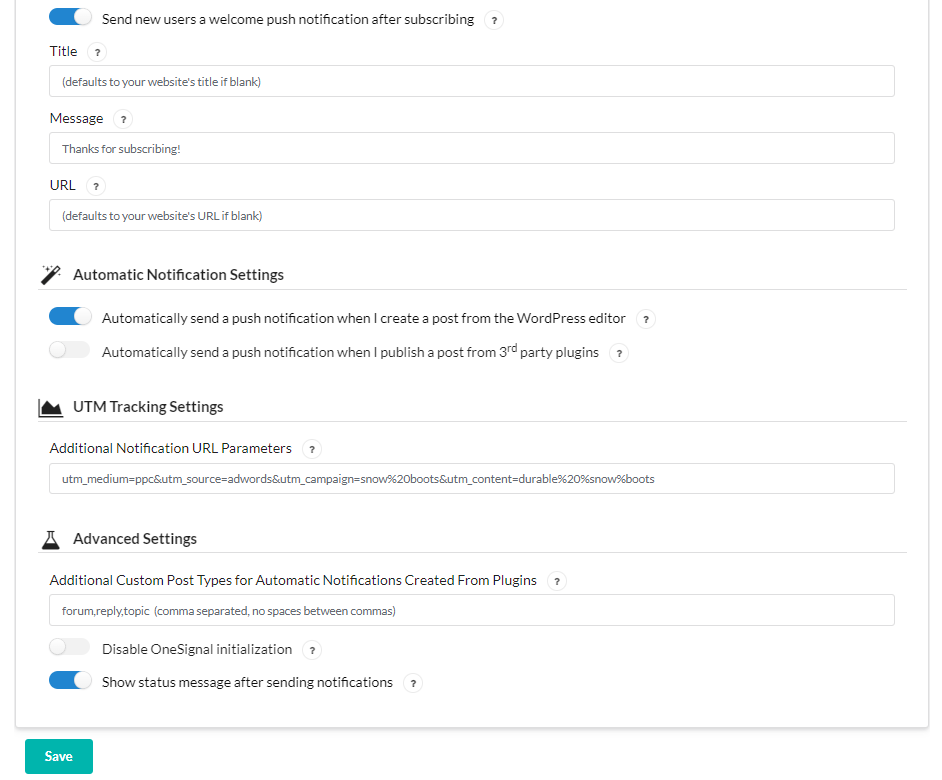Open help for Additional Custom Post Types
942x780 pixels.
click(x=557, y=581)
